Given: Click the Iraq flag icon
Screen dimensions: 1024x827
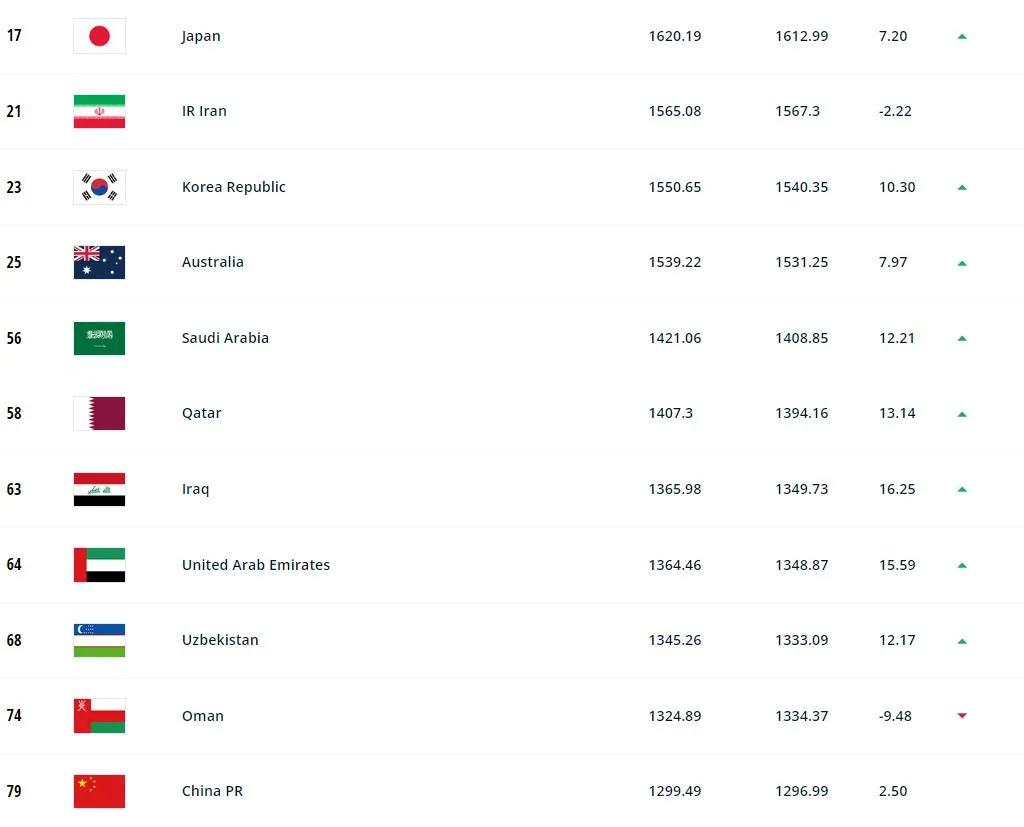Looking at the screenshot, I should point(99,489).
